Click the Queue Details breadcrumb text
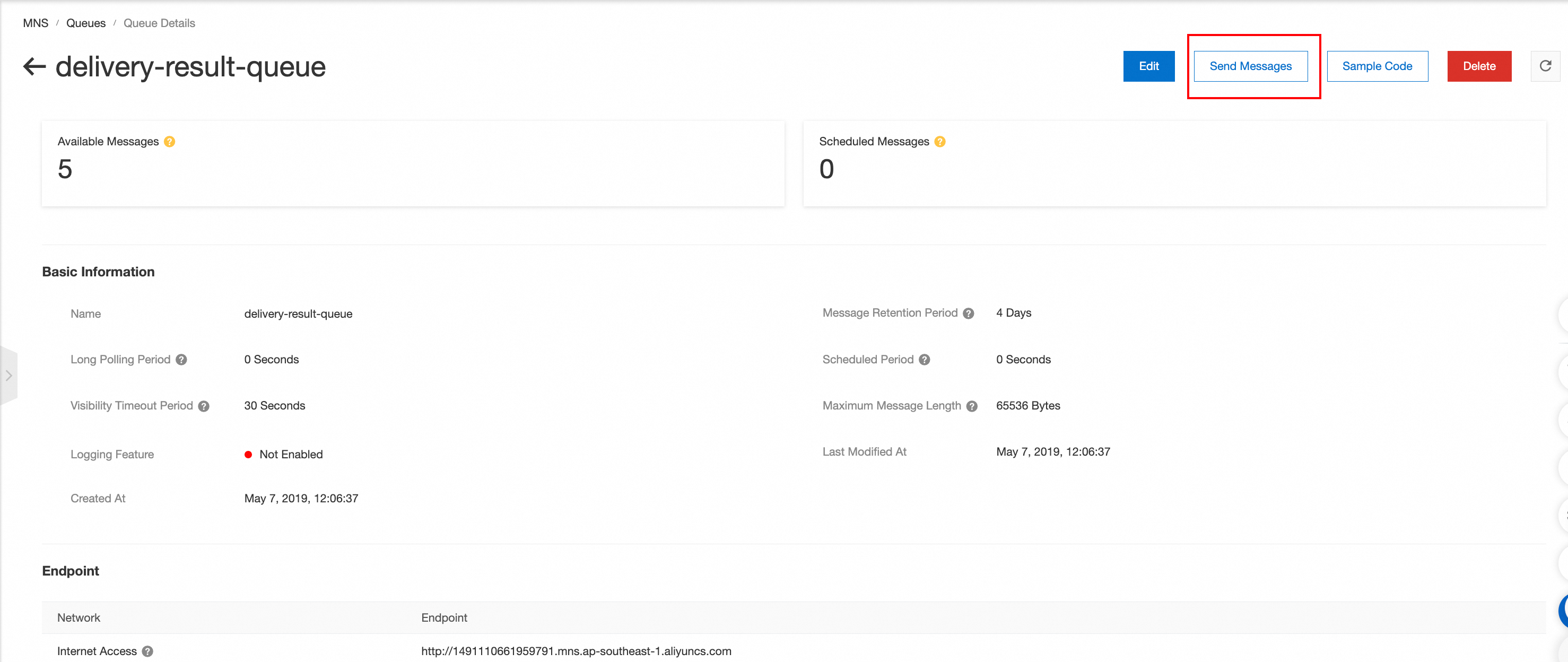This screenshot has height=662, width=1568. pyautogui.click(x=159, y=23)
